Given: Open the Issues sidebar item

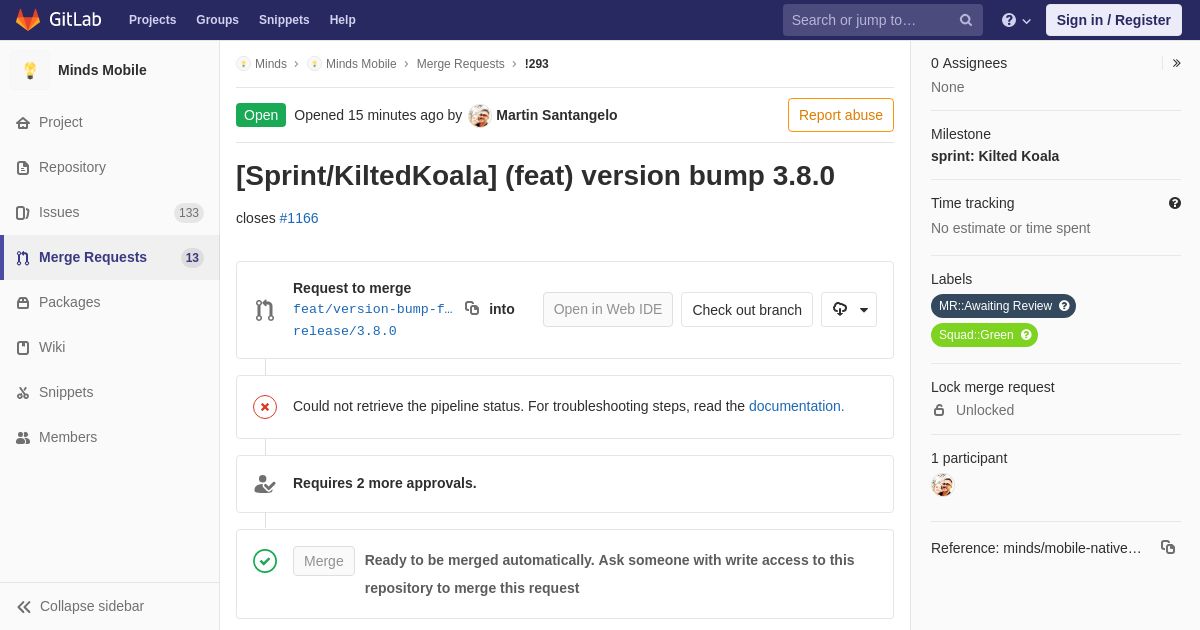Looking at the screenshot, I should pos(59,212).
